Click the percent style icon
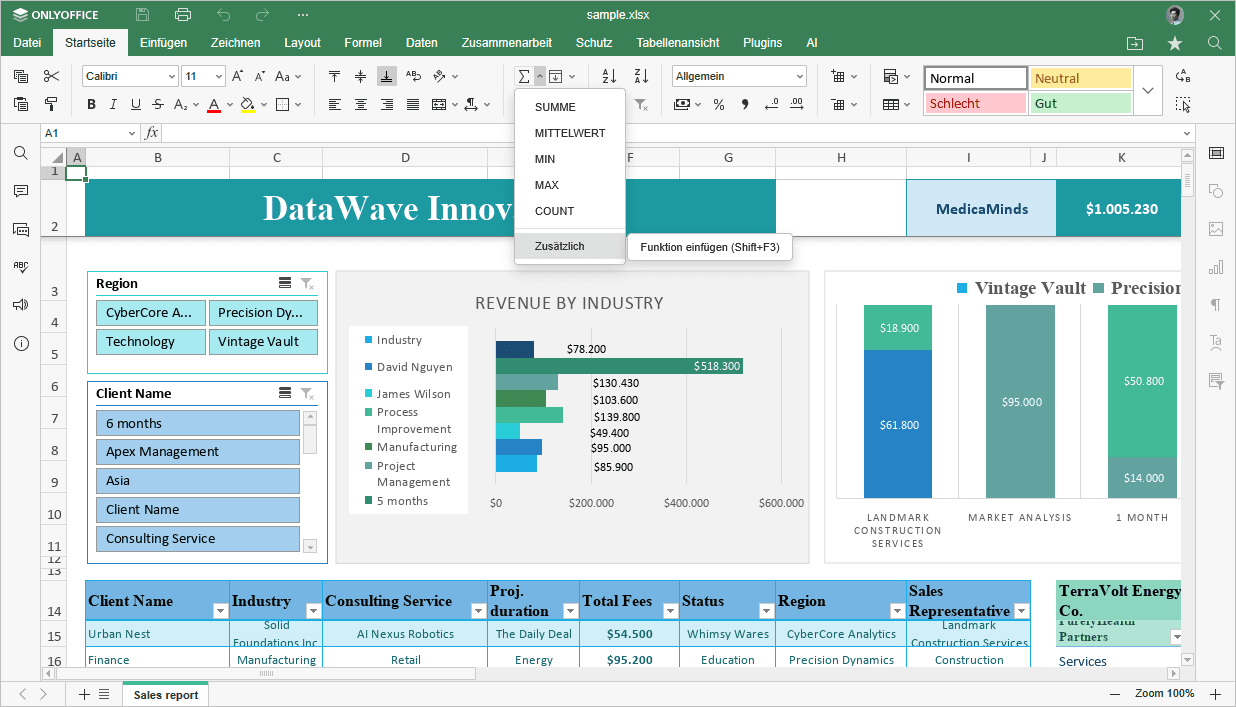 718,104
